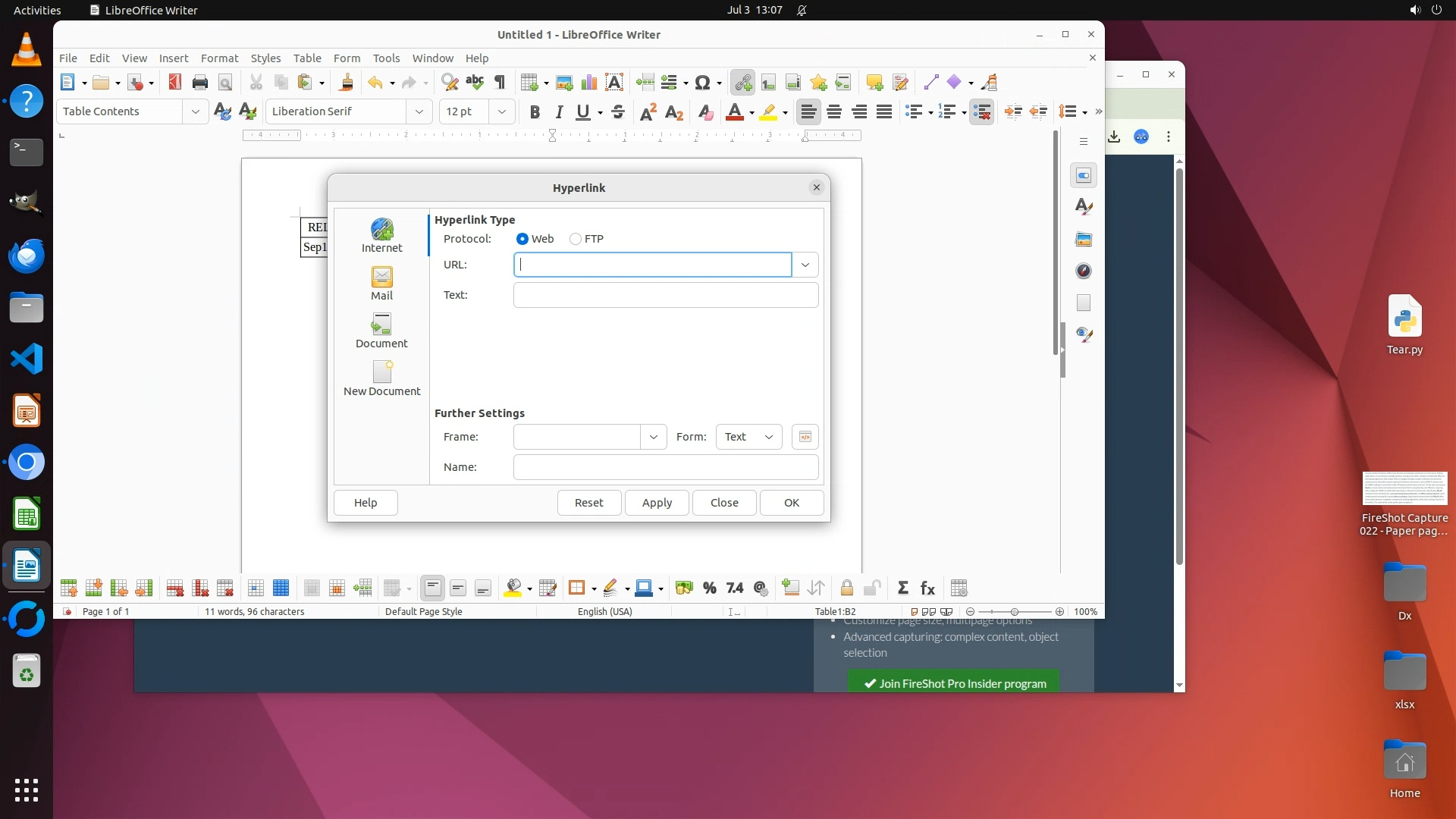Click the Print icon in toolbar
This screenshot has height=819, width=1456.
tap(200, 83)
